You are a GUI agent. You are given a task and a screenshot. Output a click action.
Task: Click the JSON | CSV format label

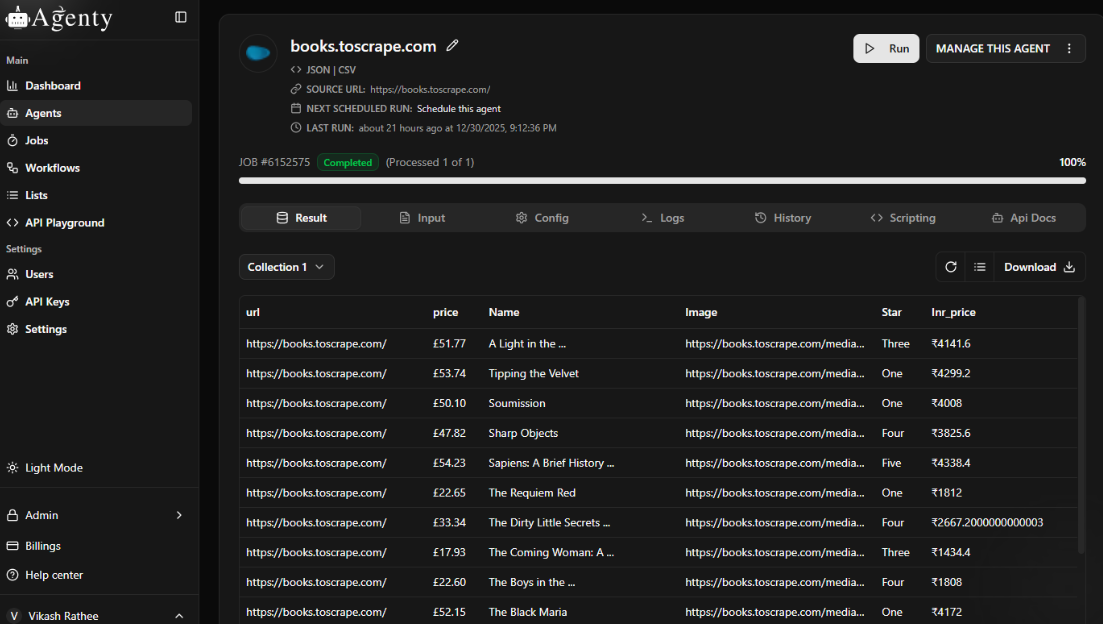point(331,70)
